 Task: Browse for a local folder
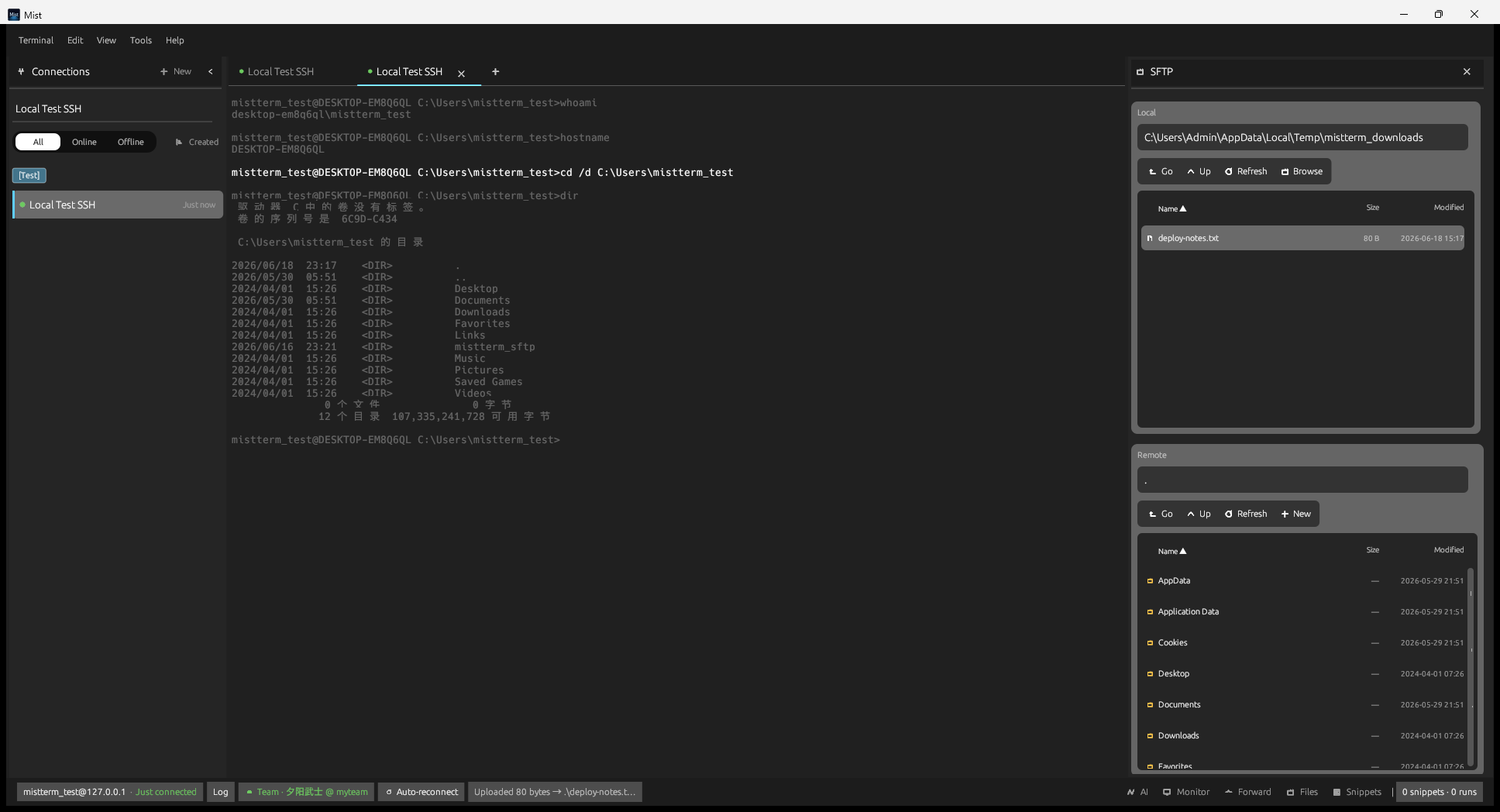point(1302,171)
